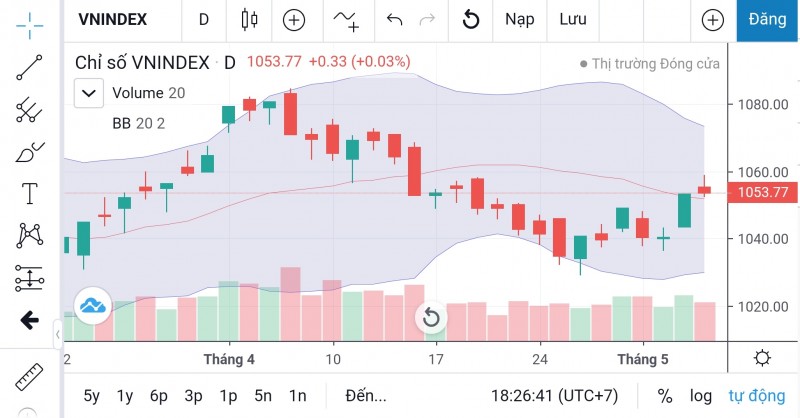Open the pitchfork drawing tool
The height and width of the screenshot is (418, 800).
pos(30,110)
